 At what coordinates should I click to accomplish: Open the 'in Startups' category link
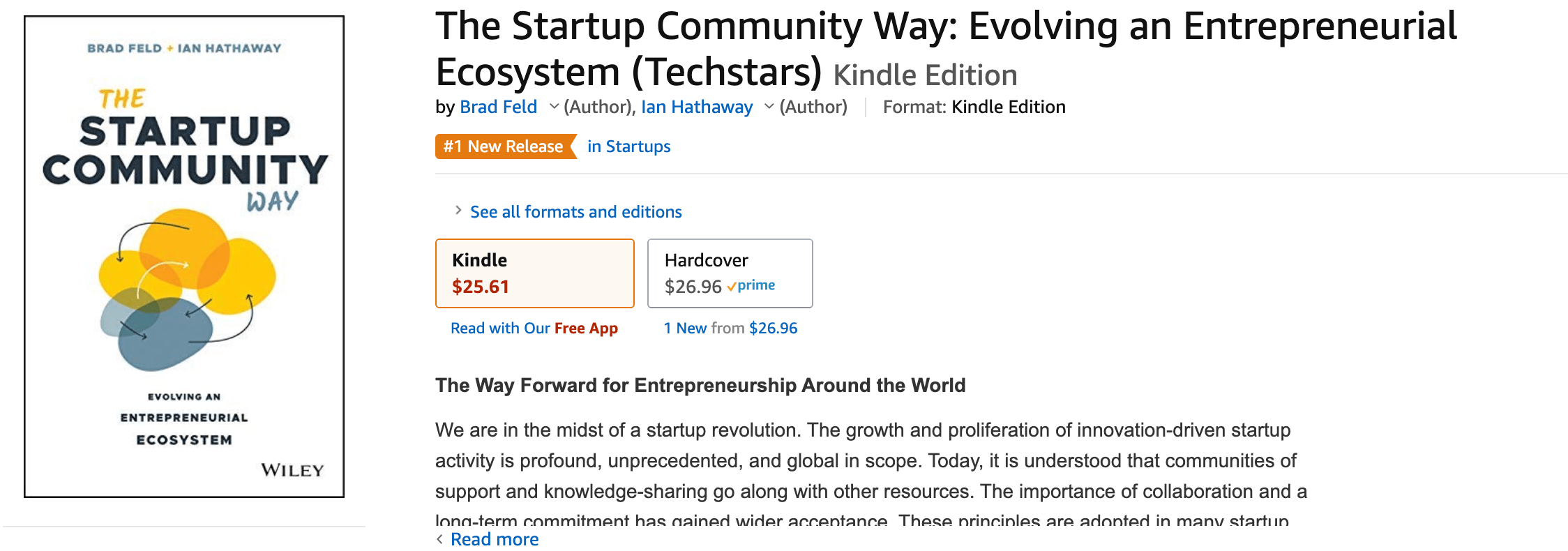coord(628,146)
